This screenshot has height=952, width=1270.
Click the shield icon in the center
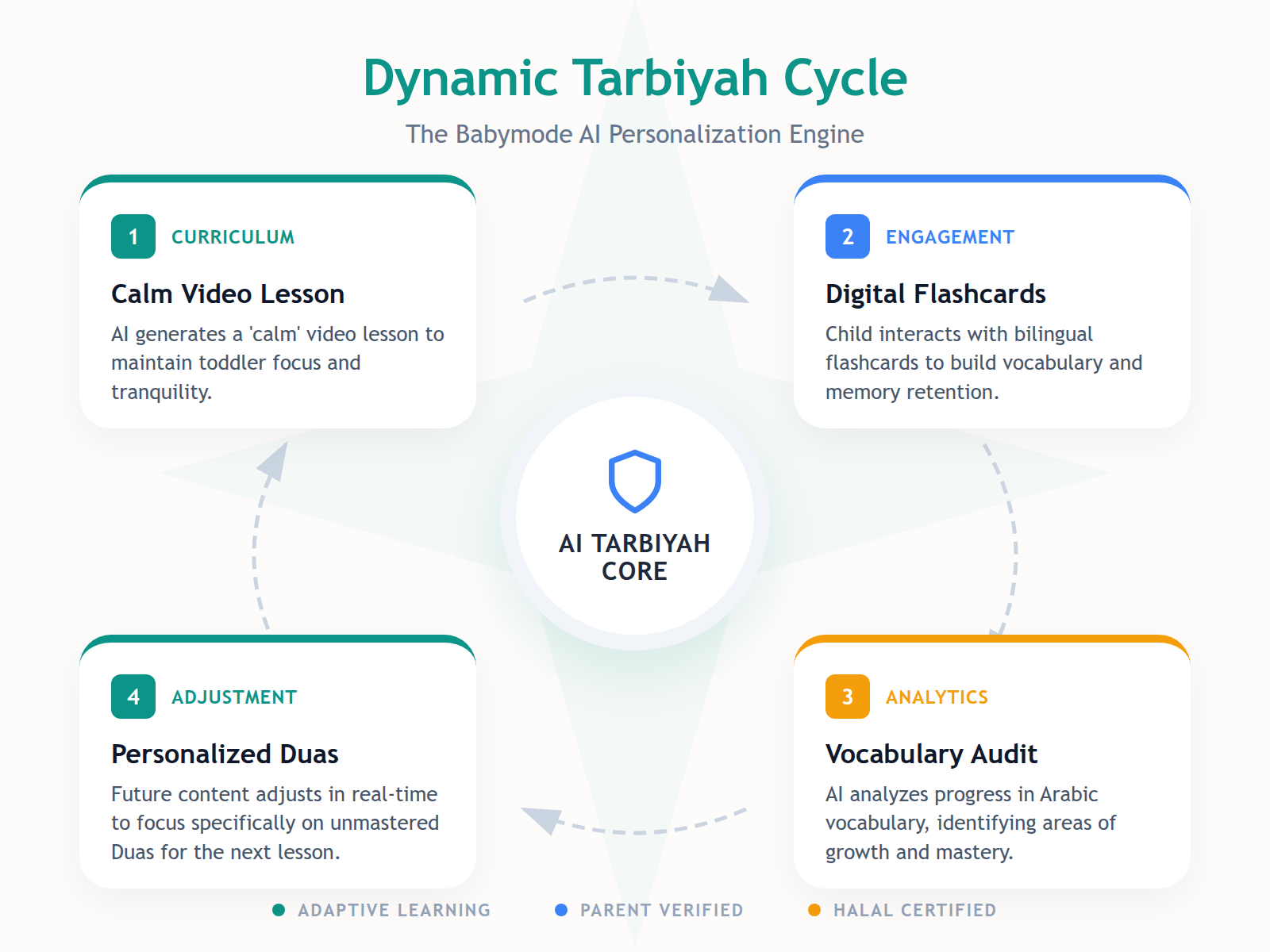coord(634,481)
